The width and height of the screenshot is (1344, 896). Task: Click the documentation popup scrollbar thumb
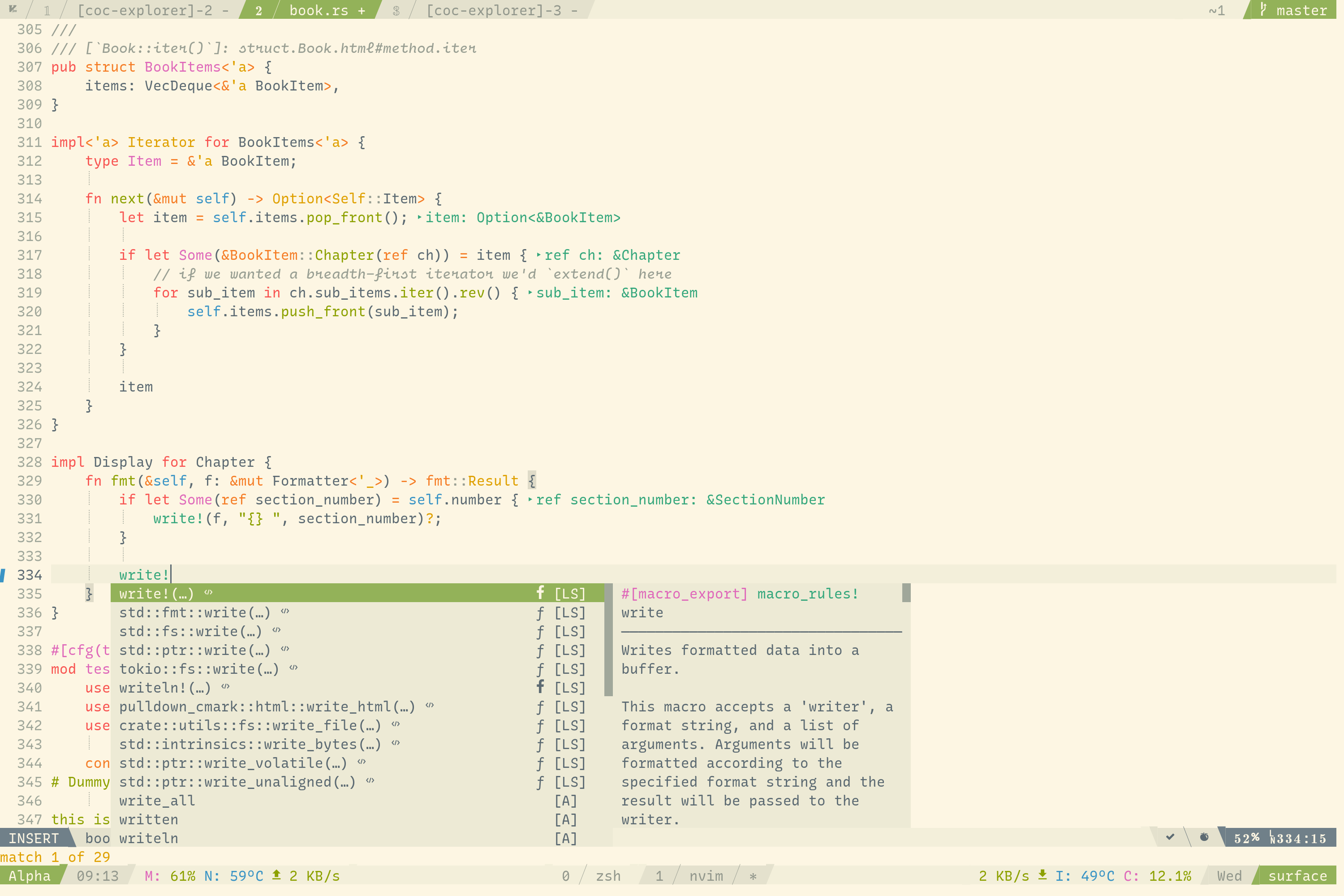906,593
